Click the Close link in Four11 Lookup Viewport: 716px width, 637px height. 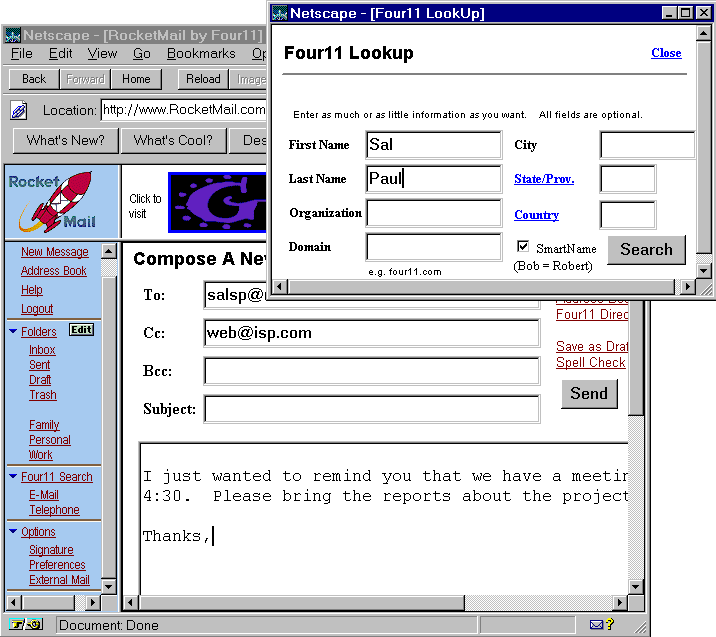point(666,53)
